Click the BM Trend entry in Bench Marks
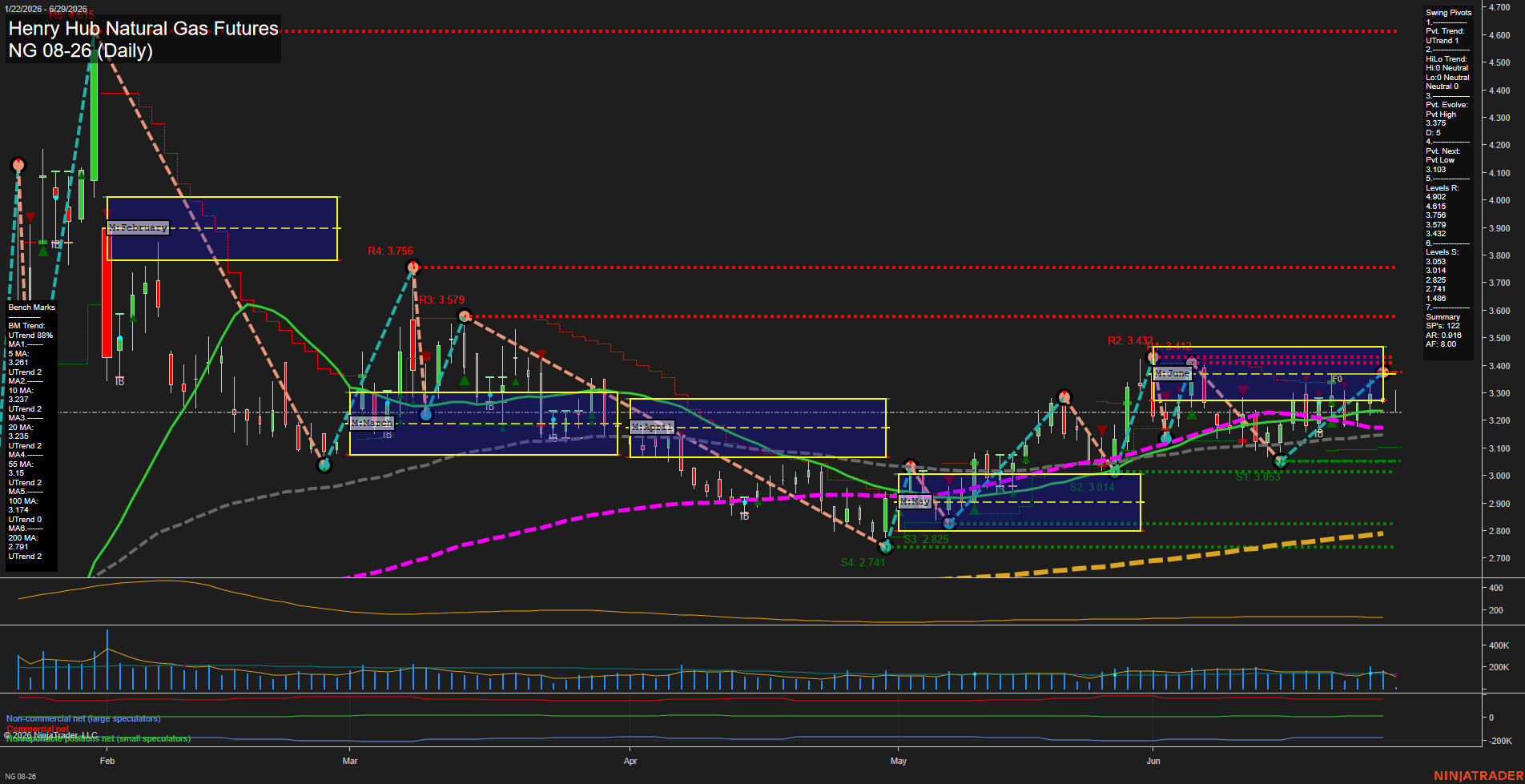 tap(26, 326)
